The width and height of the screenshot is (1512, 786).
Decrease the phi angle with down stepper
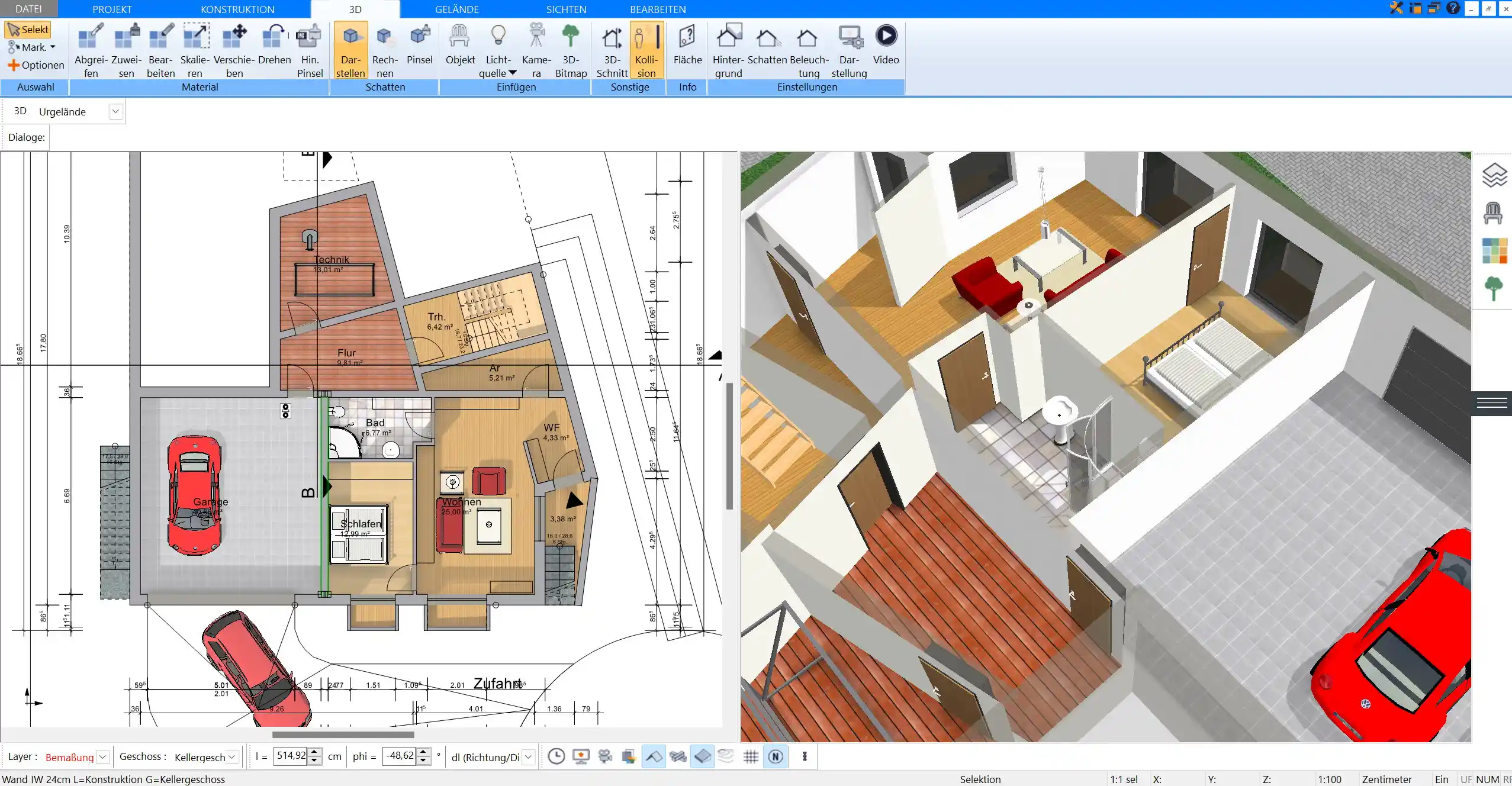[423, 761]
